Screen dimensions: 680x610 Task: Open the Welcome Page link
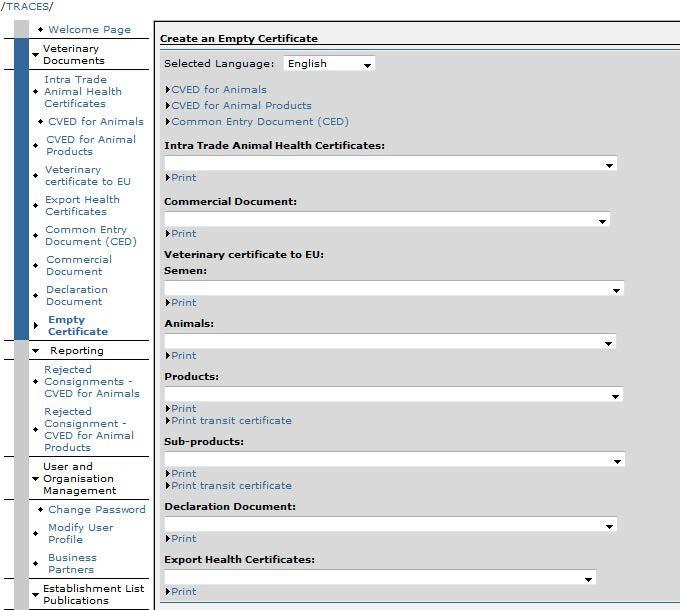(x=89, y=29)
